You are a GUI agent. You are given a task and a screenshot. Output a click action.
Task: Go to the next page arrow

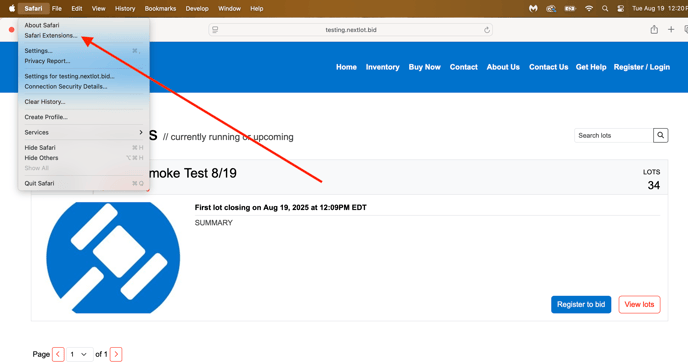[x=116, y=354]
